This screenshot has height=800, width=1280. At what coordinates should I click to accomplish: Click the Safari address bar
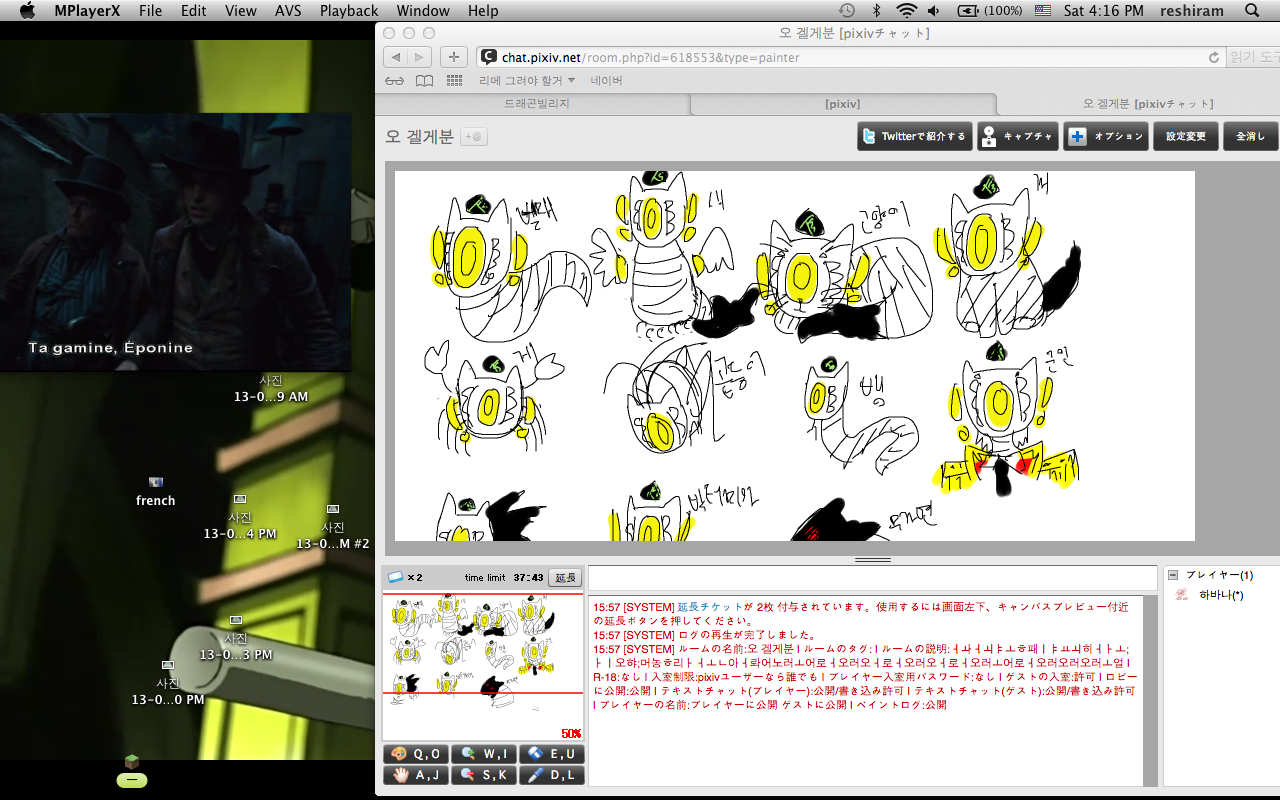click(x=850, y=57)
